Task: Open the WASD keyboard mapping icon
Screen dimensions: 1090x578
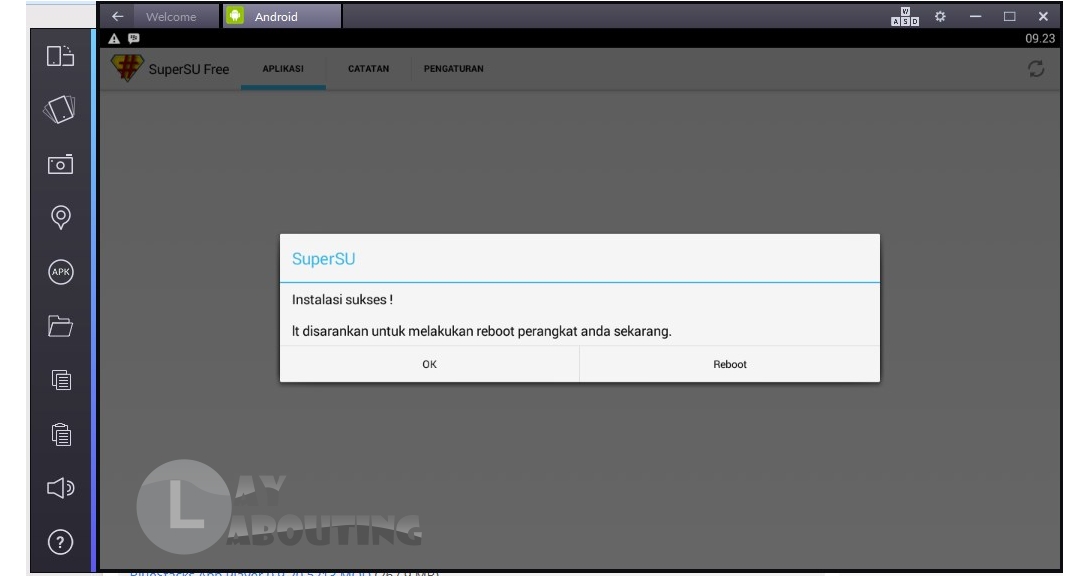Action: (904, 17)
